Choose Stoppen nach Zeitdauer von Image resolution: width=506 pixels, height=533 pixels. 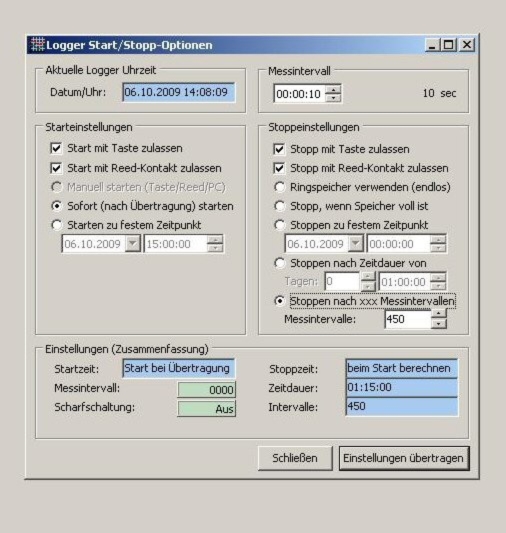click(279, 263)
